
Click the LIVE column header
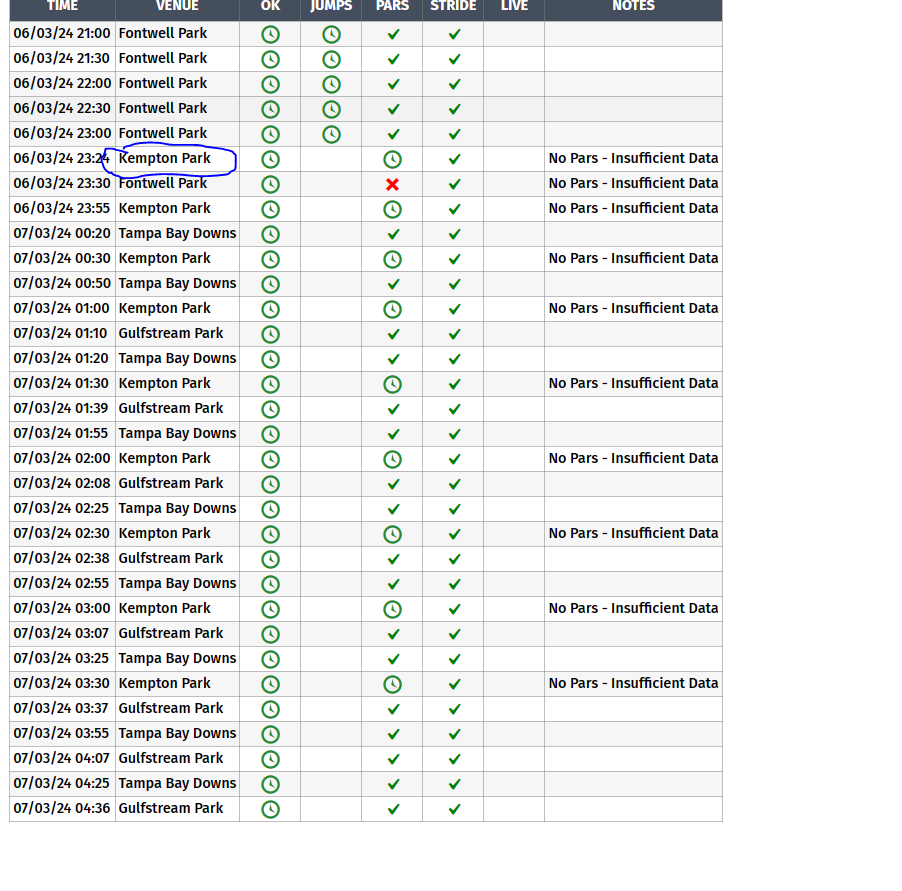514,6
